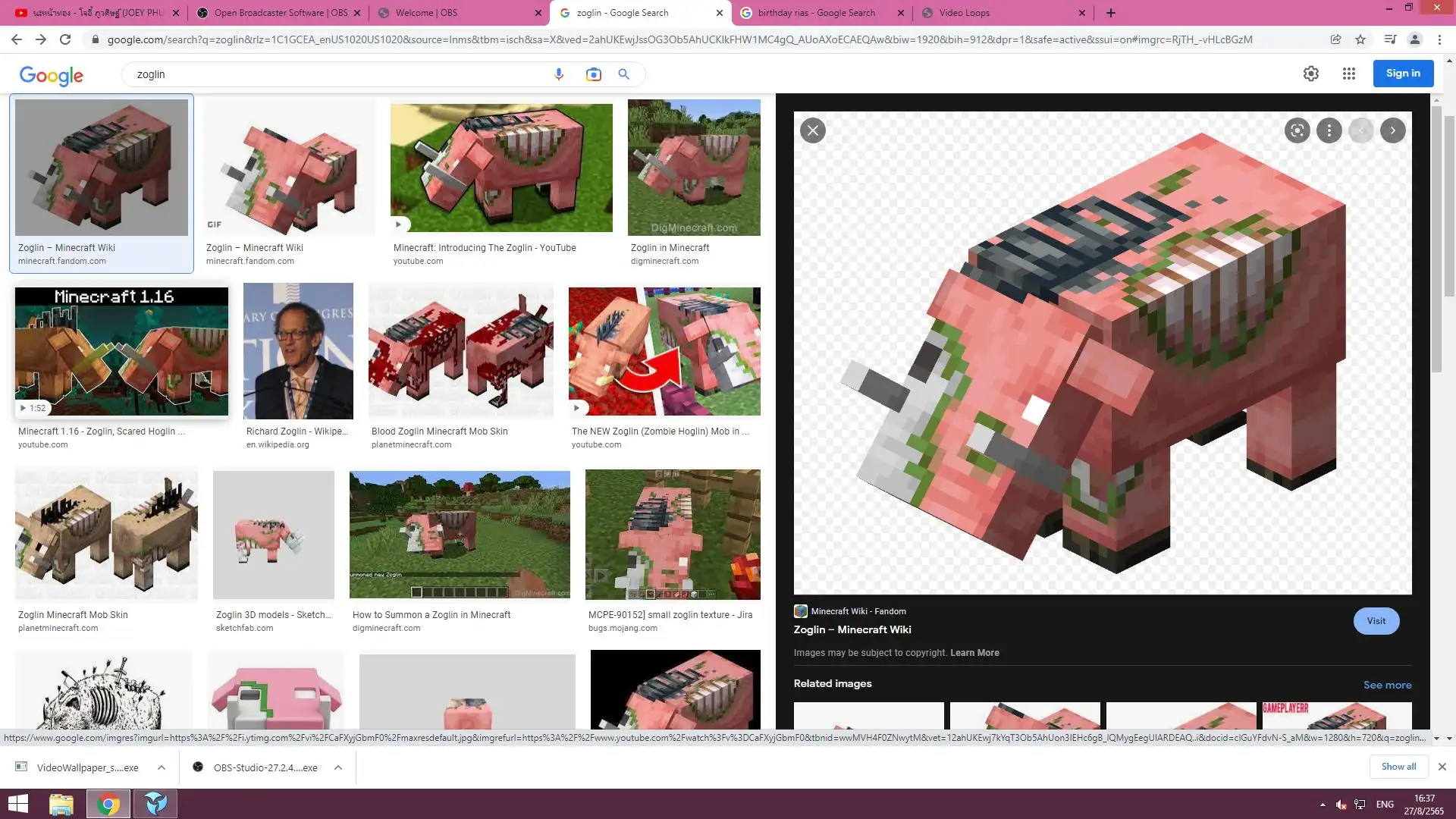Viewport: 1456px width, 819px height.
Task: Switch to birthday rias Google Search tab
Action: click(816, 13)
